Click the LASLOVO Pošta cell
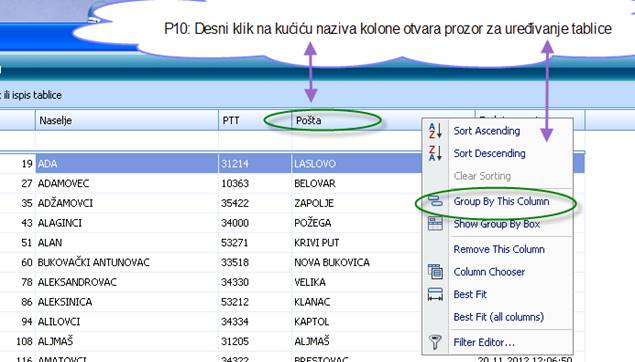This screenshot has height=362, width=635. pos(356,164)
